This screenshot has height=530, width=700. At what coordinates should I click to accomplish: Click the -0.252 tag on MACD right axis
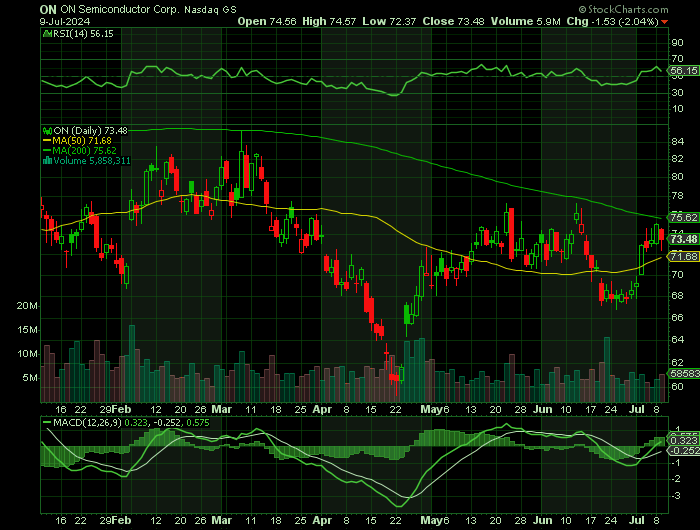click(683, 451)
